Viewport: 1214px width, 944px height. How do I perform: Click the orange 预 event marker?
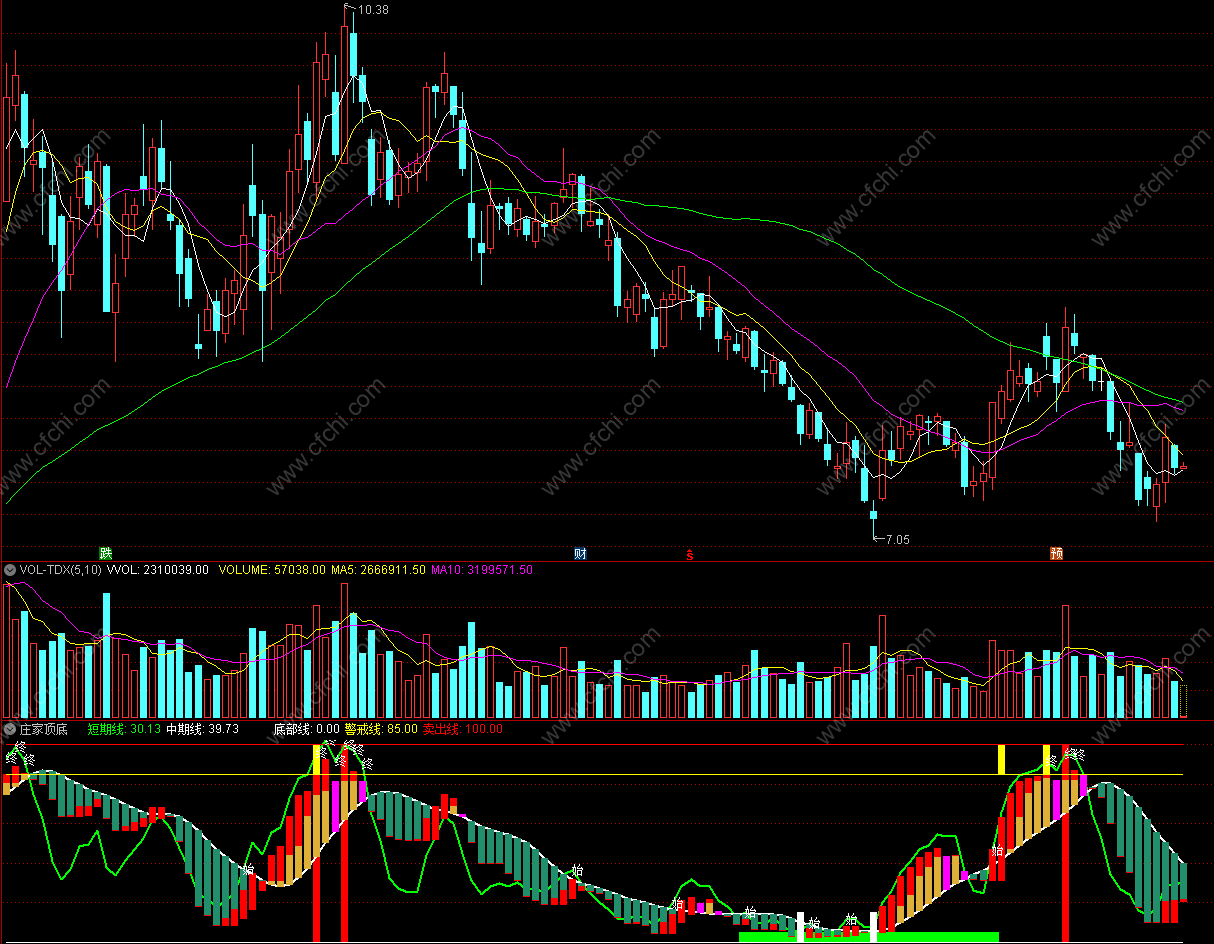(1056, 553)
